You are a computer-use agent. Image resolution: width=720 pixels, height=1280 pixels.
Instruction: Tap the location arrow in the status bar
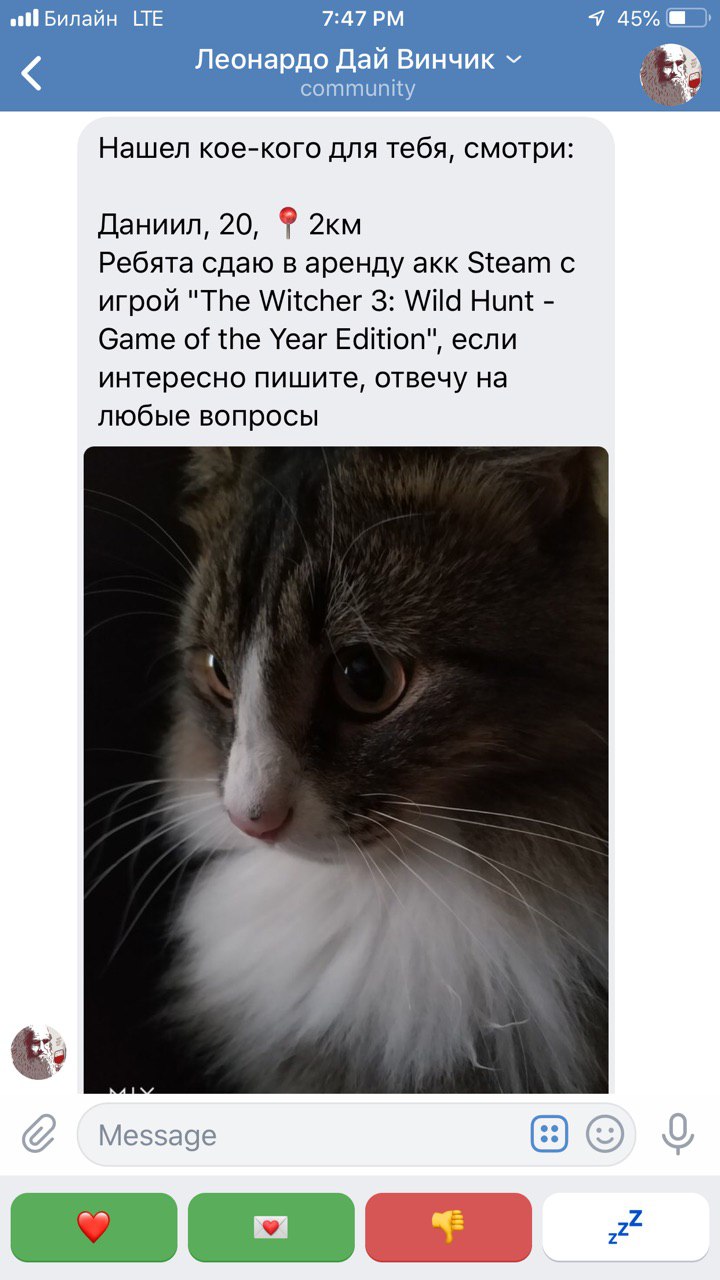coord(597,18)
